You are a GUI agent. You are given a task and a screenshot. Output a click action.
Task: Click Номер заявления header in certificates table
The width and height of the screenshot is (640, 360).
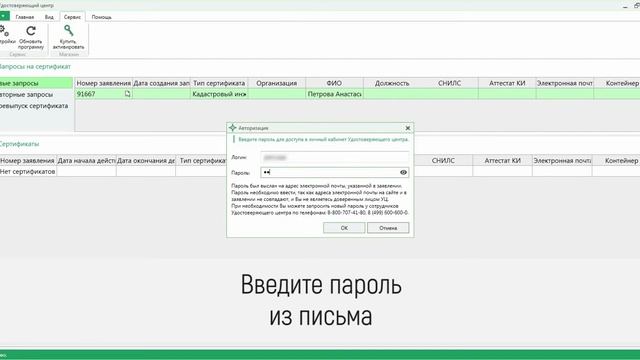28,161
